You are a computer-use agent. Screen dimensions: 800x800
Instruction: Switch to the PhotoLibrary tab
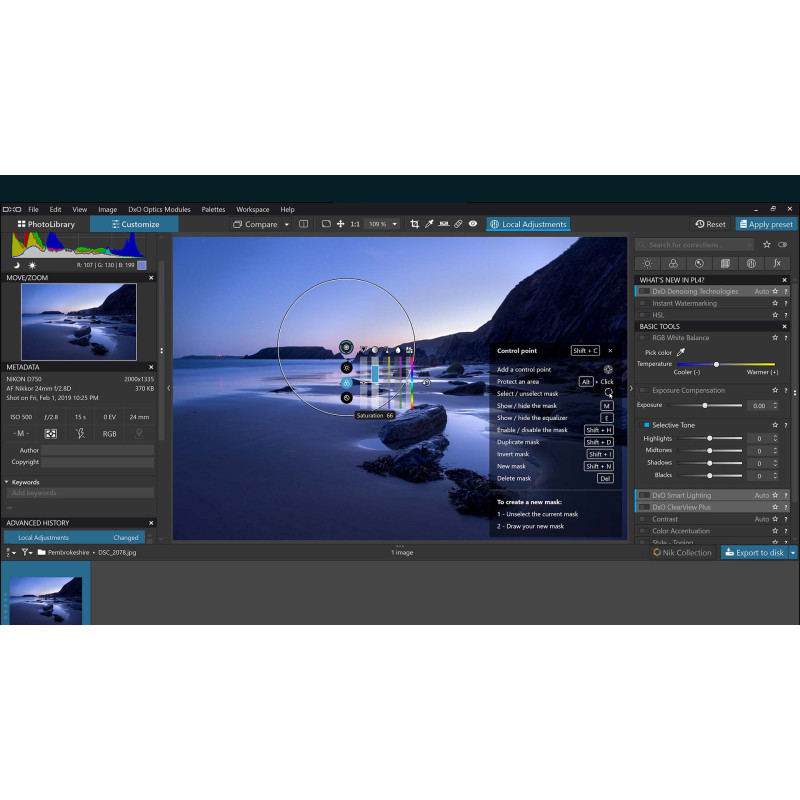click(x=46, y=224)
